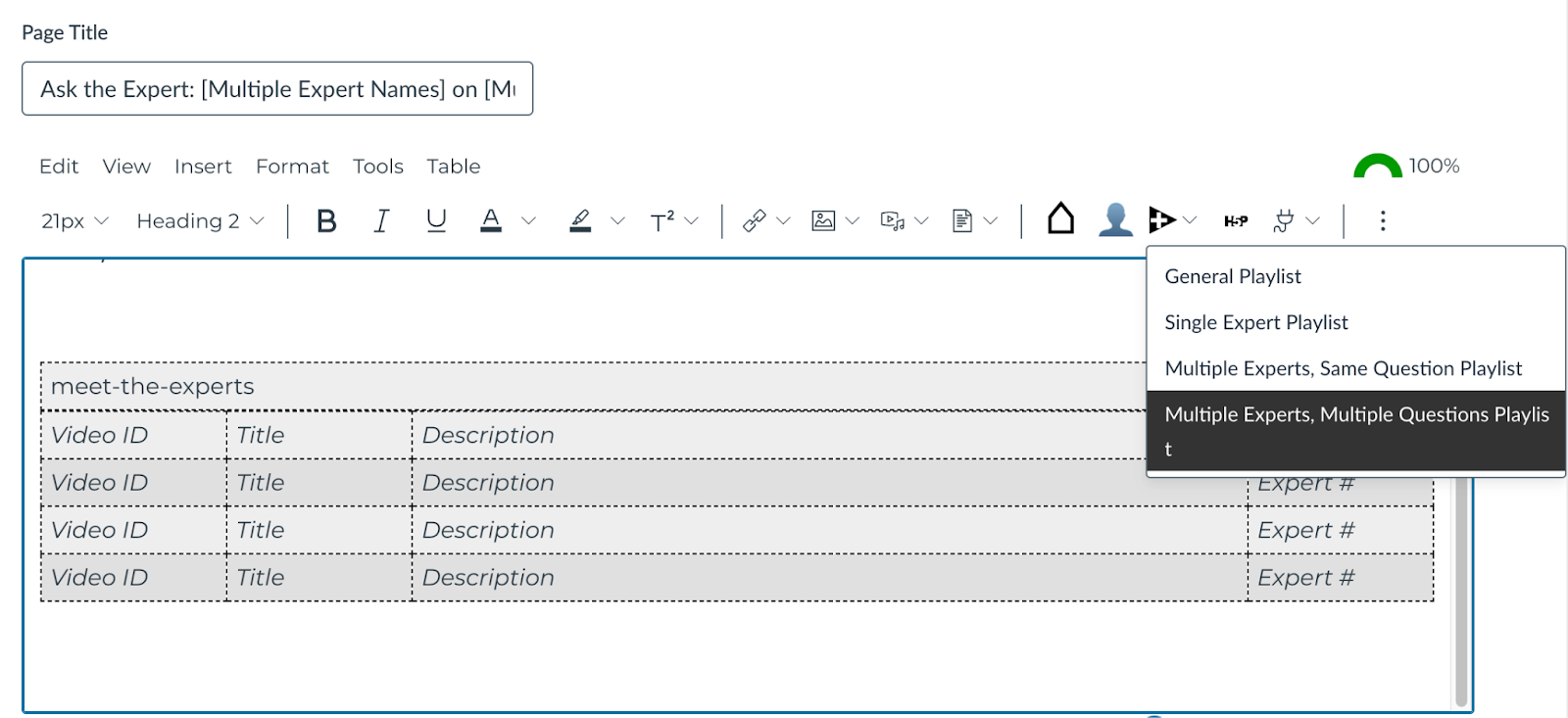The width and height of the screenshot is (1568, 718).
Task: Open the Heading 2 block style dropdown
Action: [x=200, y=221]
